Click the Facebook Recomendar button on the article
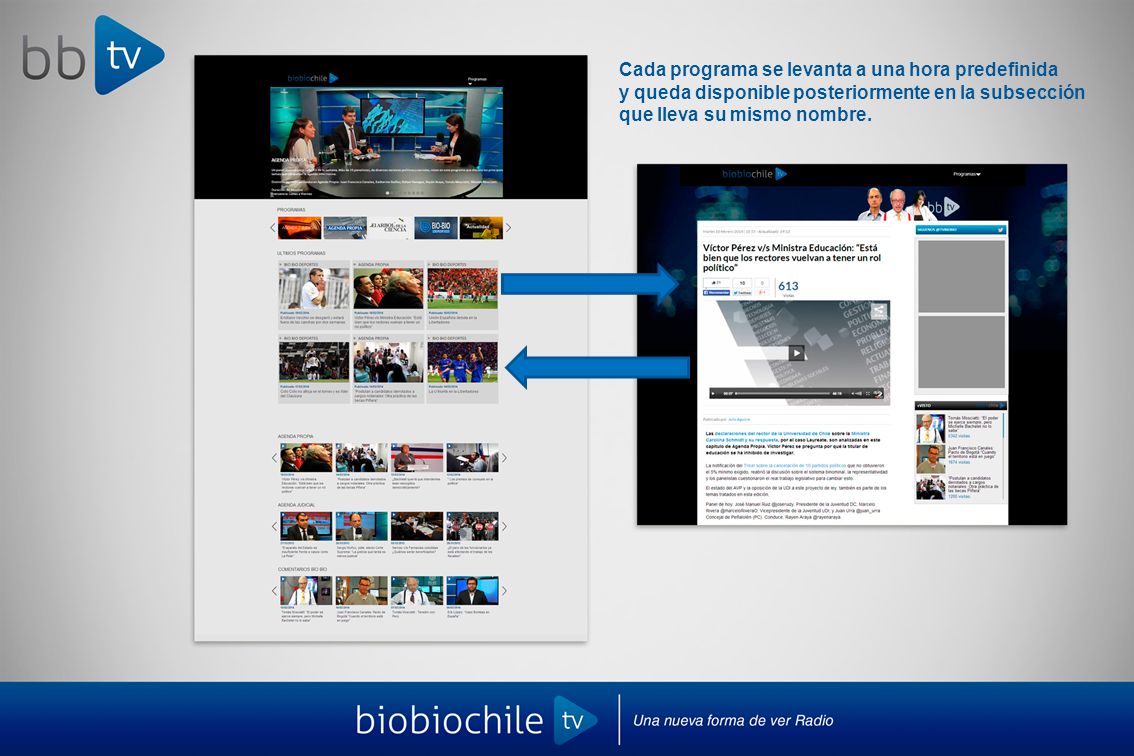 pyautogui.click(x=717, y=292)
